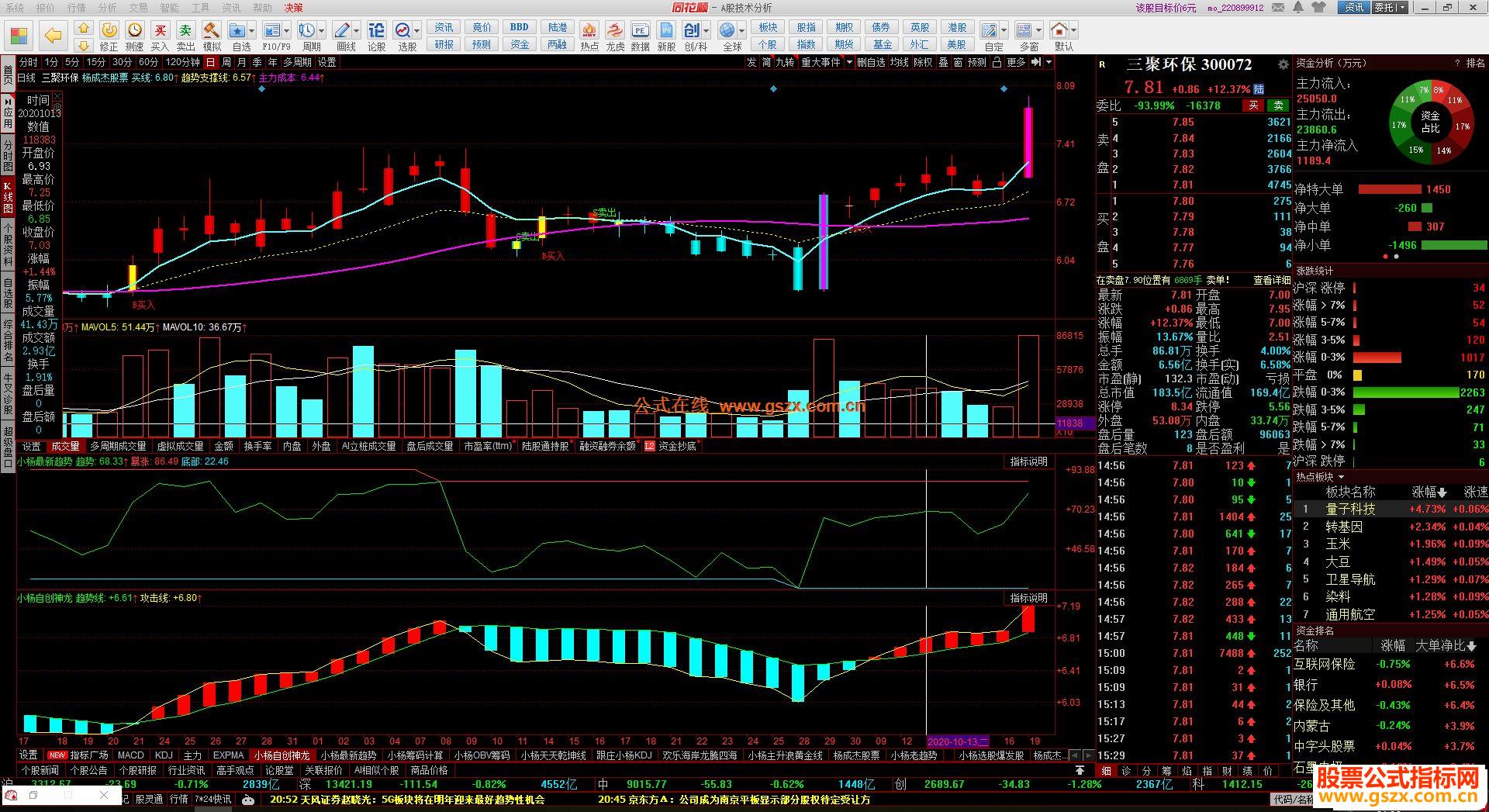Switch to the 周 weekly period tab
1489x812 pixels.
click(x=226, y=62)
